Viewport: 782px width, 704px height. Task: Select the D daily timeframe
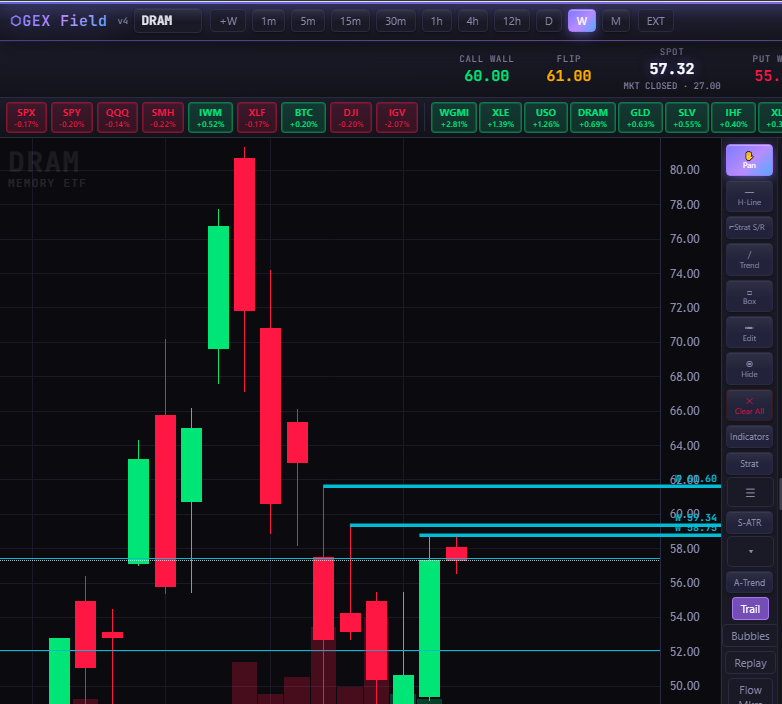pyautogui.click(x=549, y=21)
